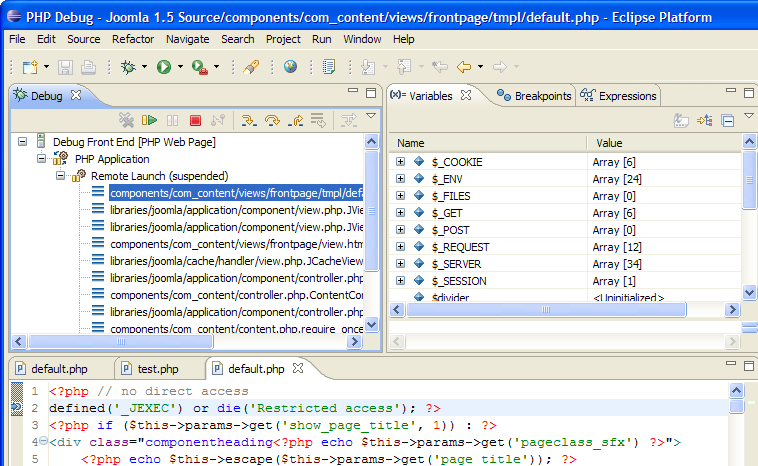Open the Run menu
This screenshot has width=758, height=466.
click(x=321, y=39)
